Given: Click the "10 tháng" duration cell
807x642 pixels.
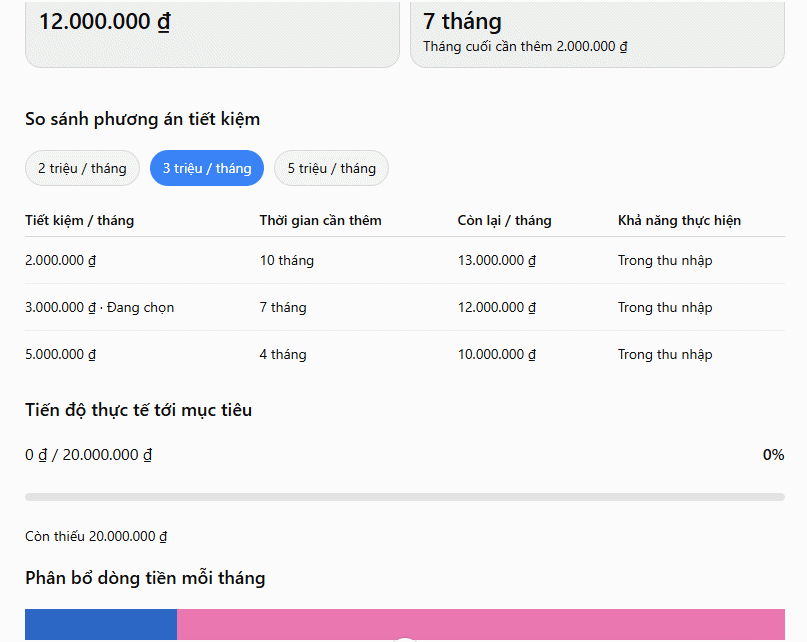Looking at the screenshot, I should coord(287,260).
